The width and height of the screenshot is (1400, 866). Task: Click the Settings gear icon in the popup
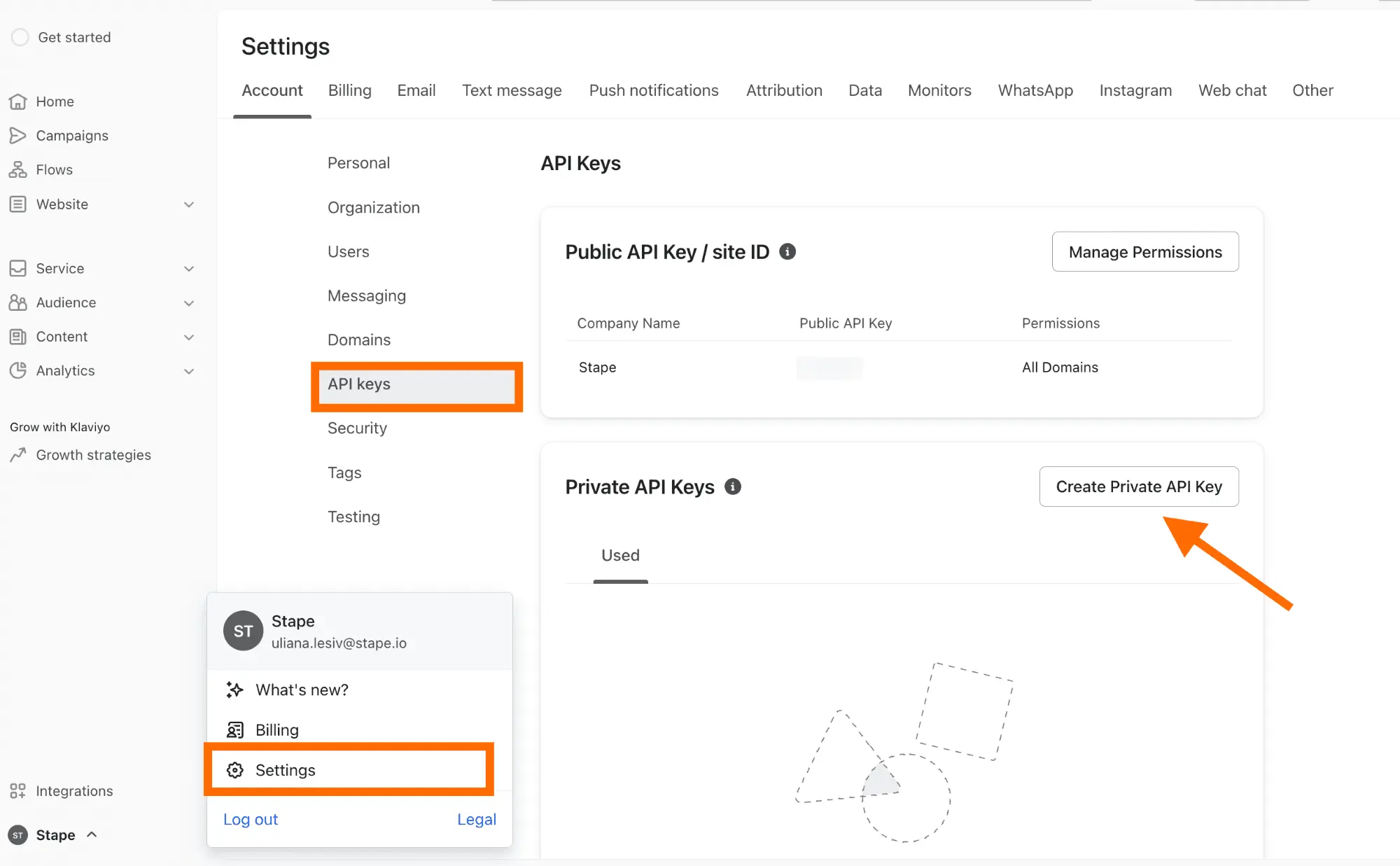(234, 770)
